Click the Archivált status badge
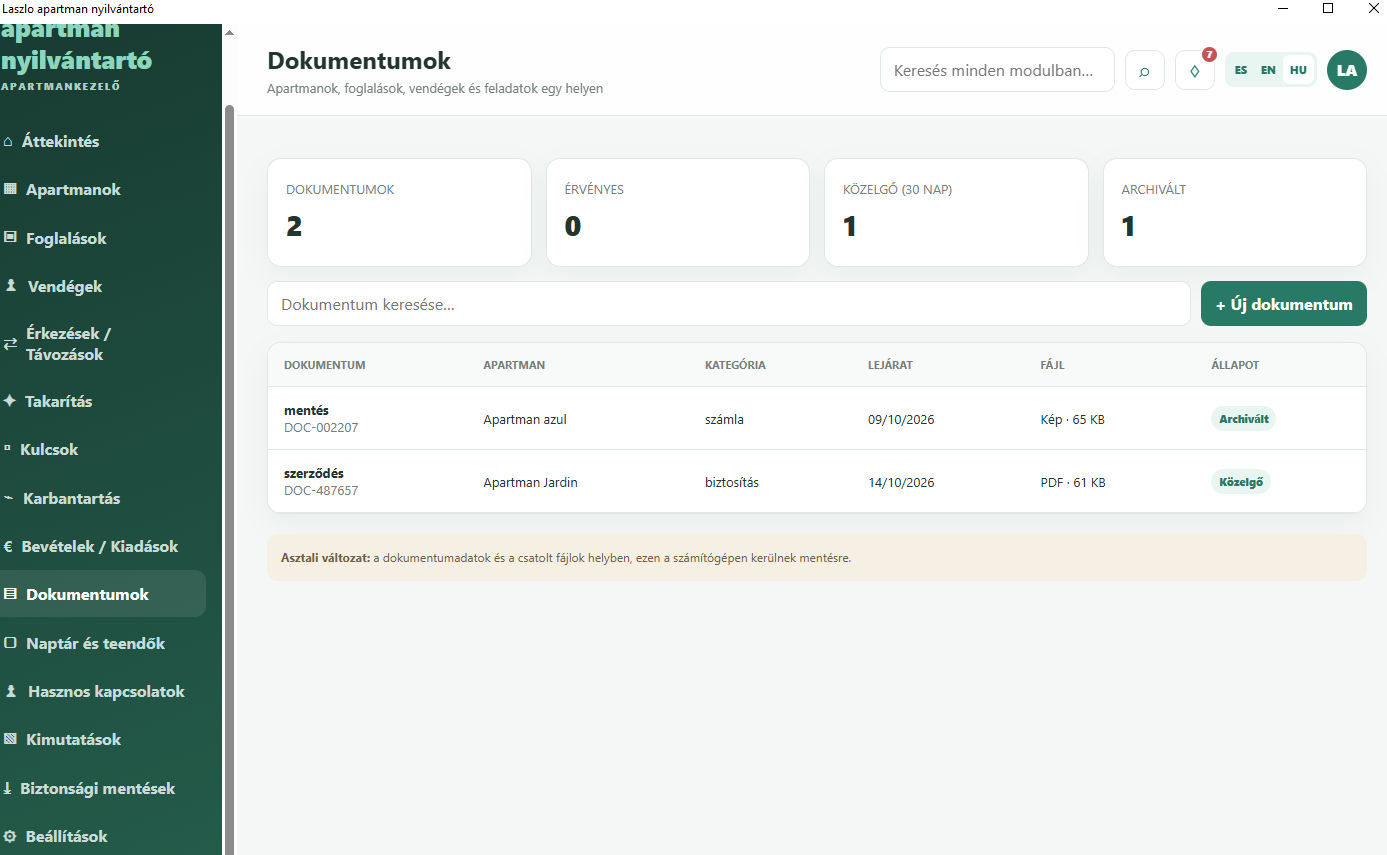 tap(1244, 419)
